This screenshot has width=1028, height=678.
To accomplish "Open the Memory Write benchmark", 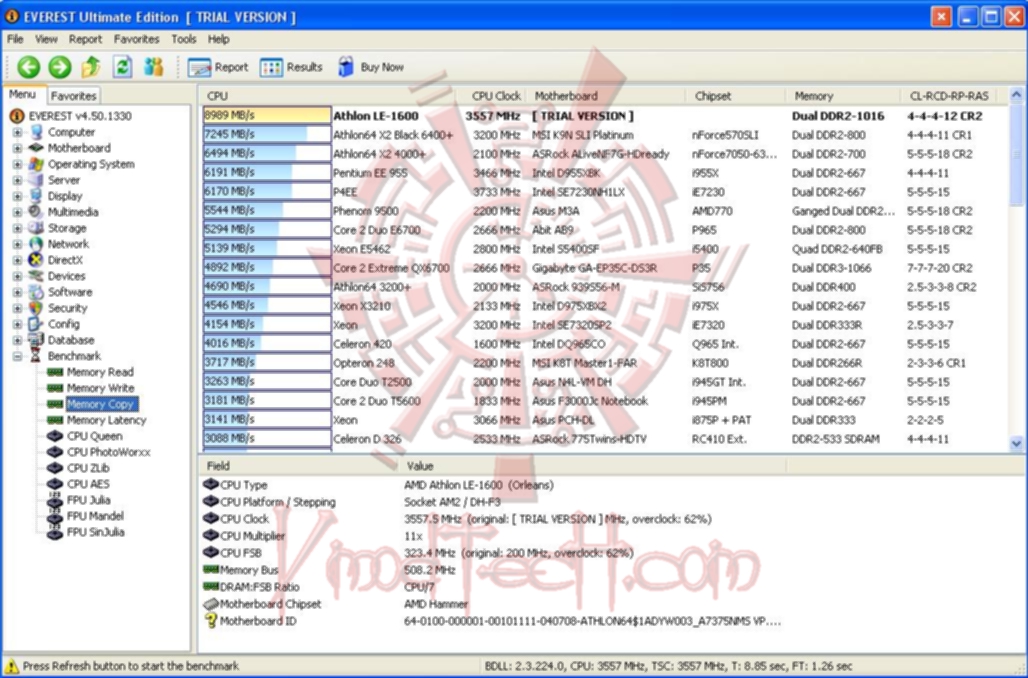I will pos(100,388).
